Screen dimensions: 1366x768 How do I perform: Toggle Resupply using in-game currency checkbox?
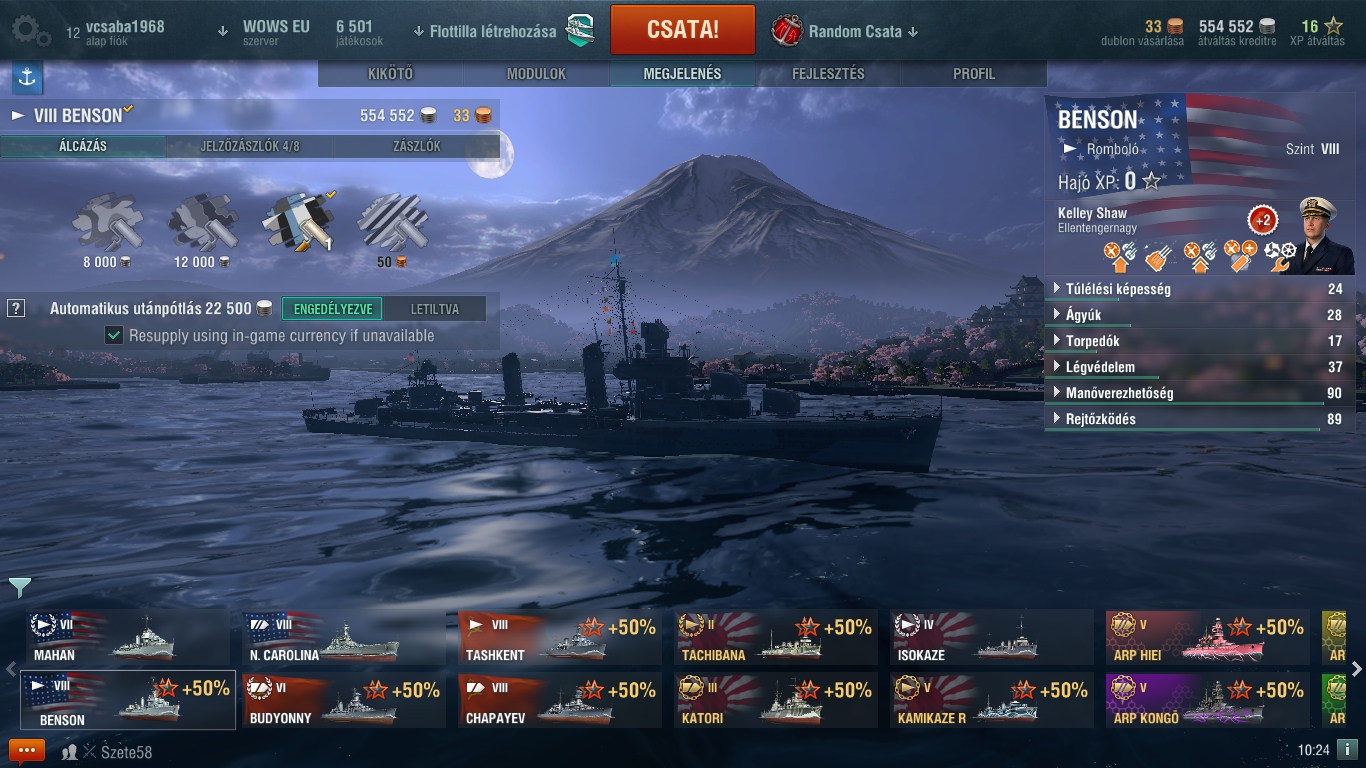click(114, 336)
